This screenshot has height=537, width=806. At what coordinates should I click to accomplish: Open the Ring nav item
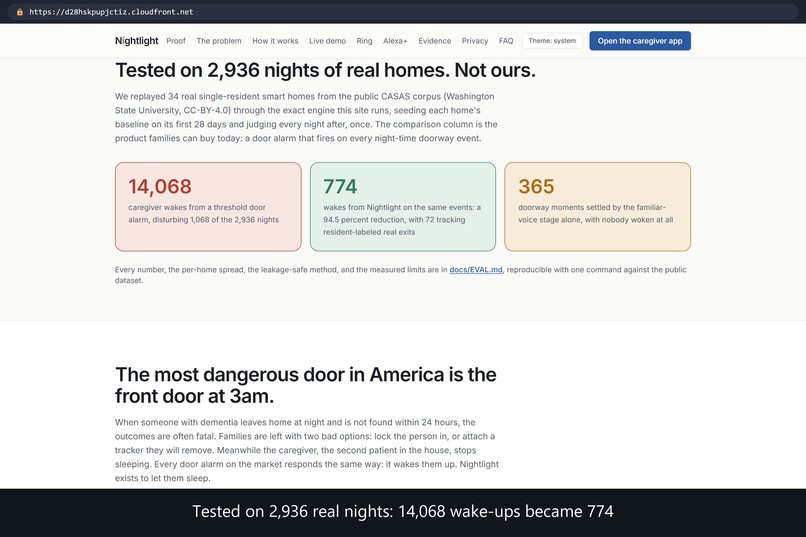tap(364, 41)
